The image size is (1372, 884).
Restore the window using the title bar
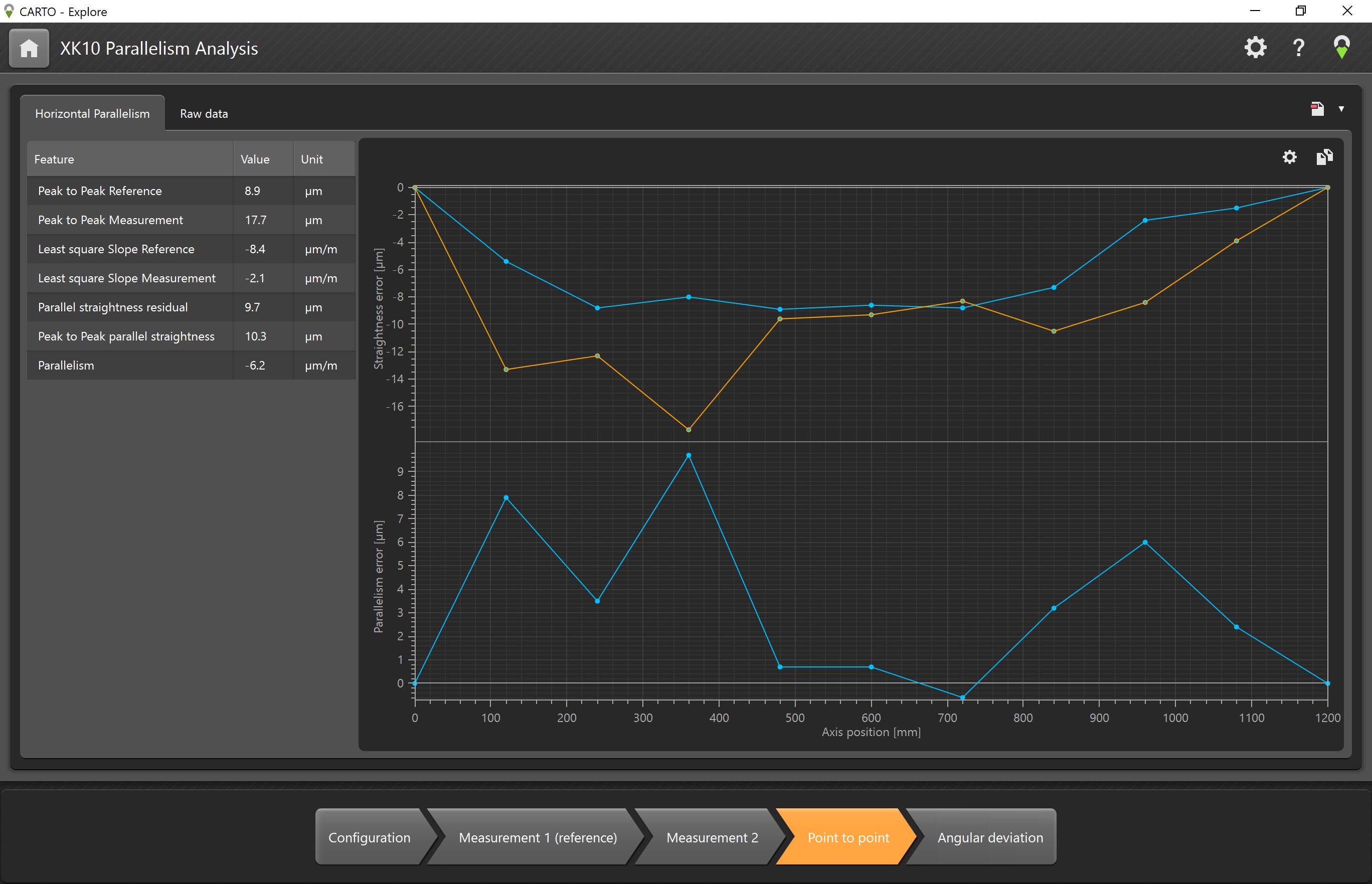coord(1300,11)
